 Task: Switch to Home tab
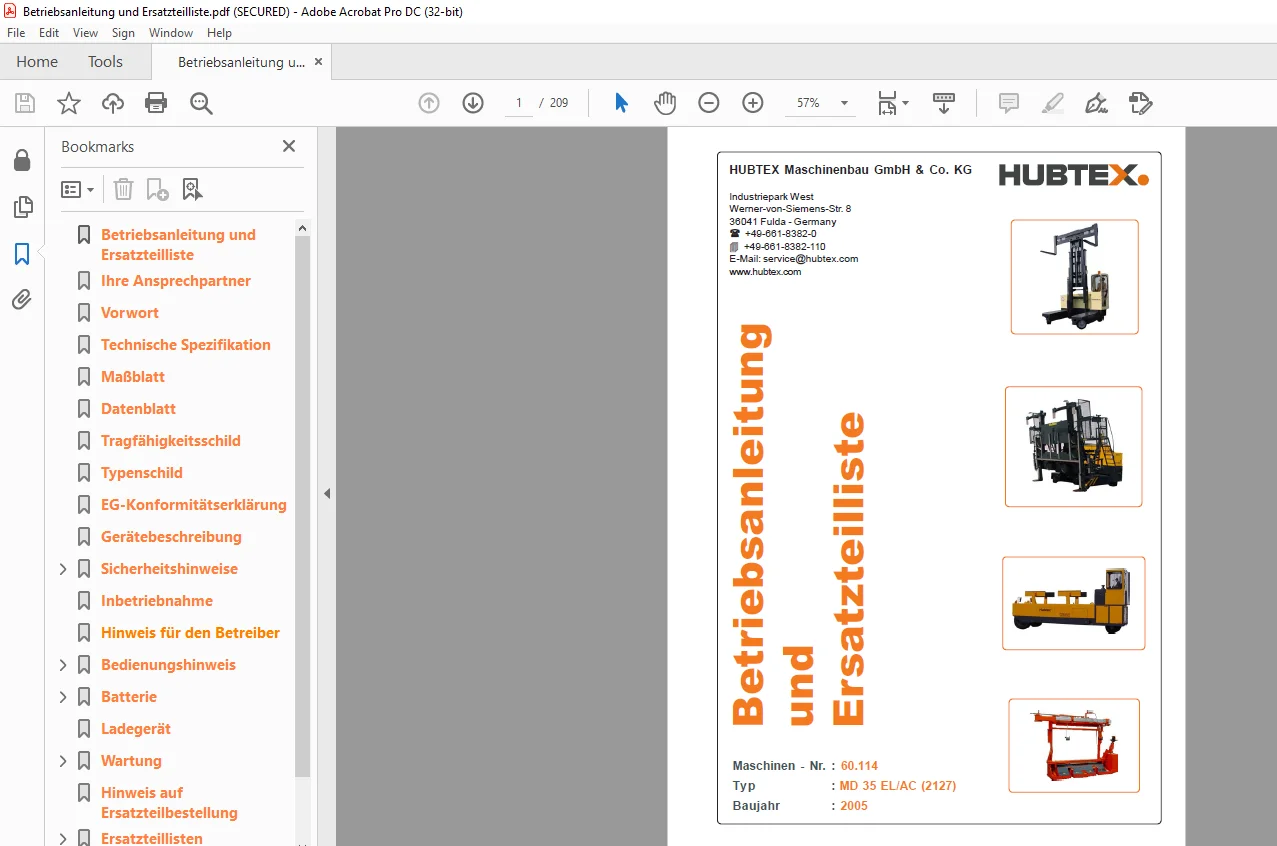point(37,62)
